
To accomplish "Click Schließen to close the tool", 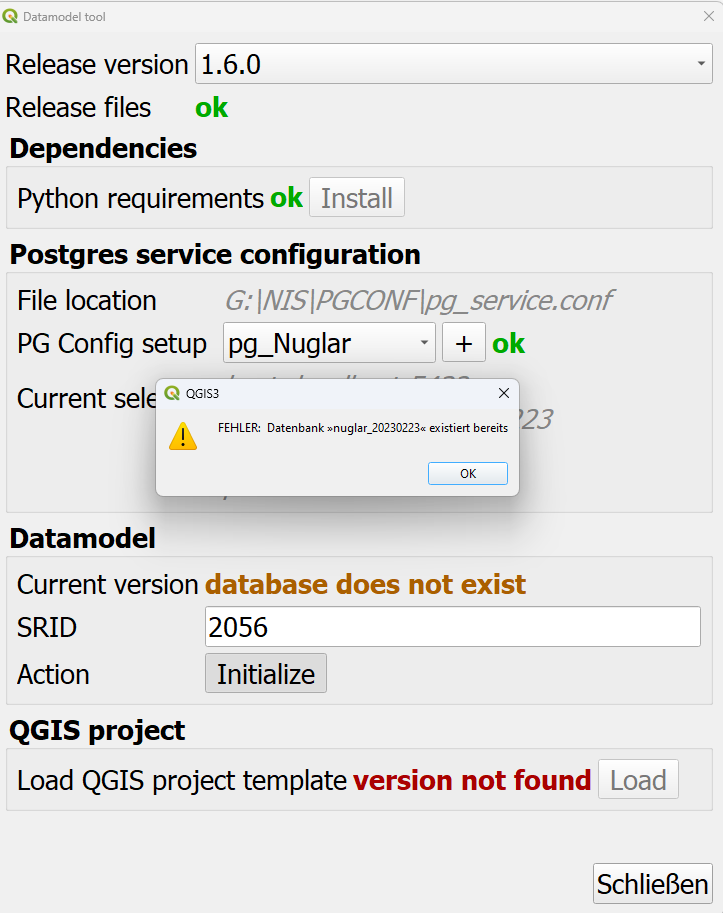I will pos(652,884).
